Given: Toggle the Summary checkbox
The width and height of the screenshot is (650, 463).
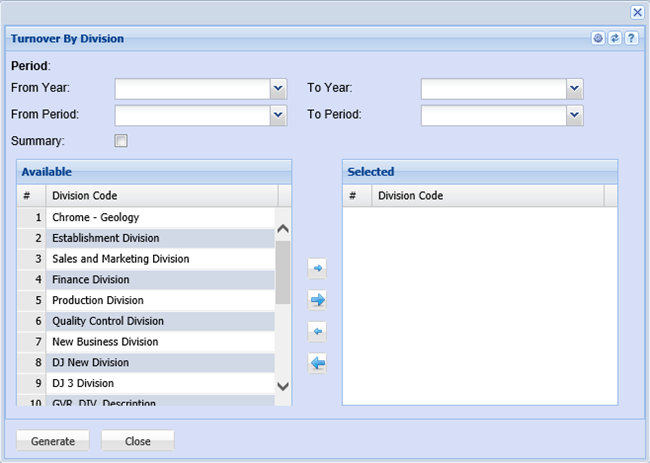Looking at the screenshot, I should coord(121,141).
